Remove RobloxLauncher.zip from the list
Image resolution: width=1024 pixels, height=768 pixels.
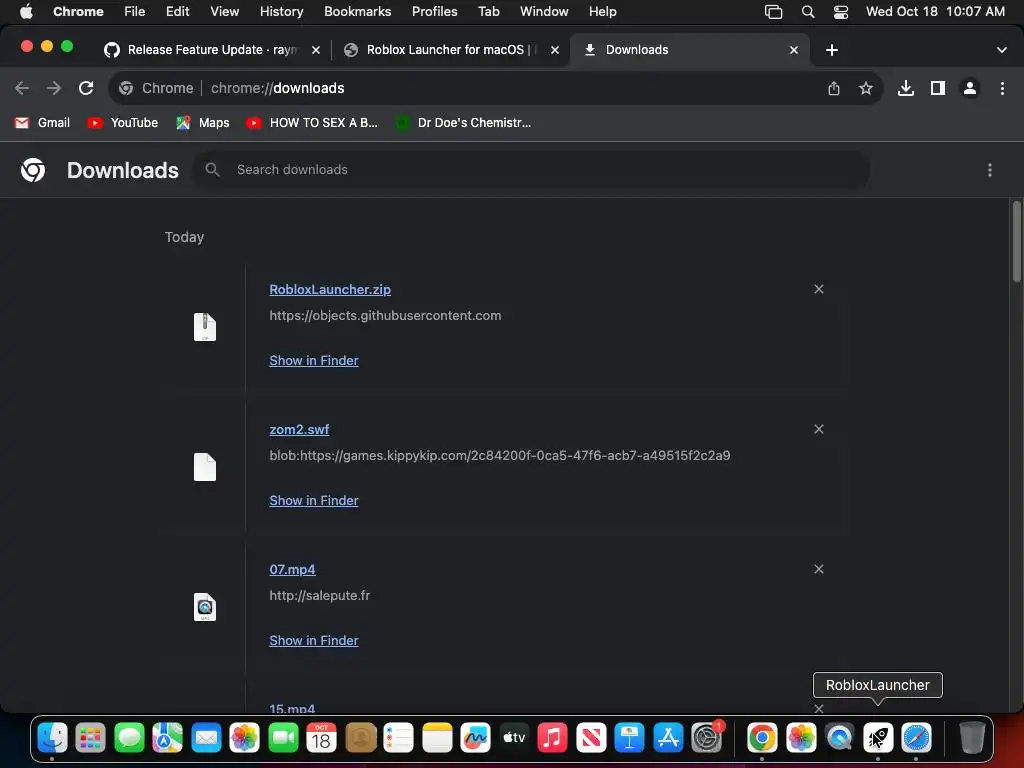[818, 289]
